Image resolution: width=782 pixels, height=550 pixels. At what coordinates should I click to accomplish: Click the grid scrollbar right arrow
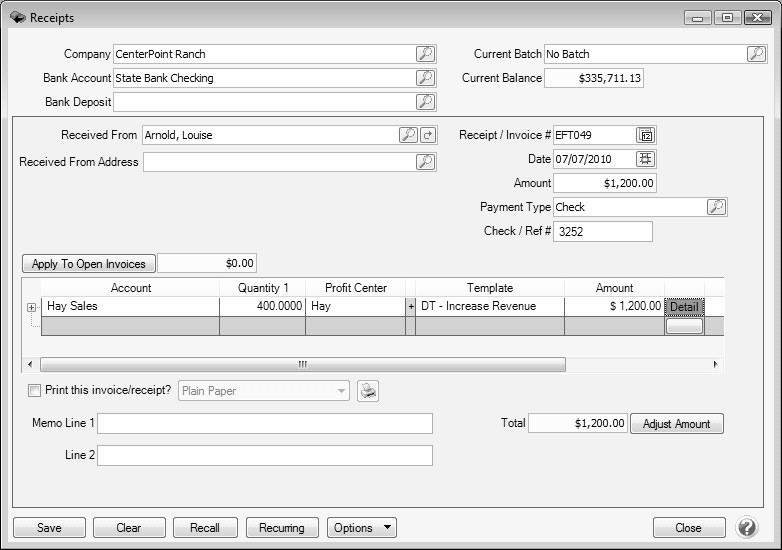point(716,365)
